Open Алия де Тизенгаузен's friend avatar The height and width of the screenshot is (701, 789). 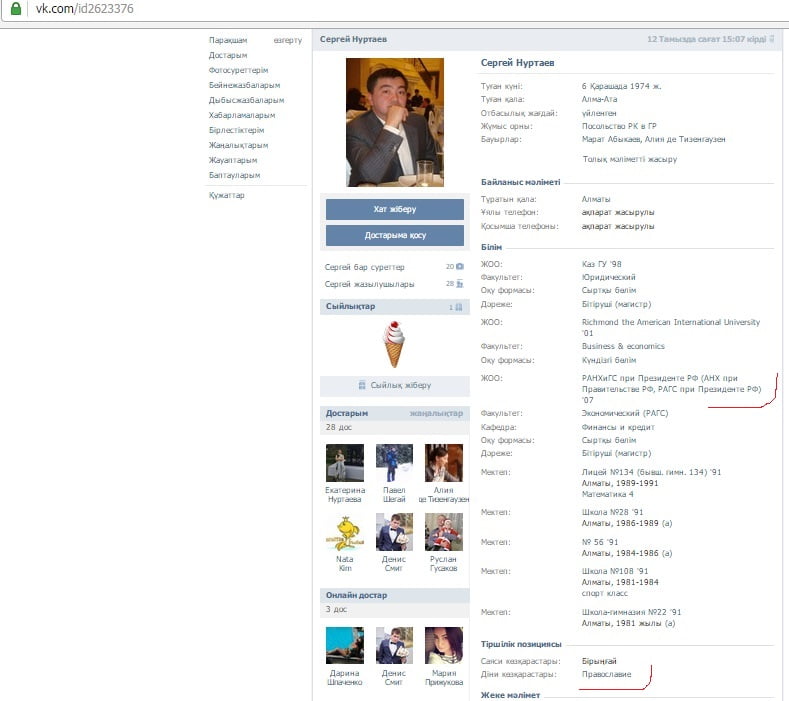click(x=443, y=462)
